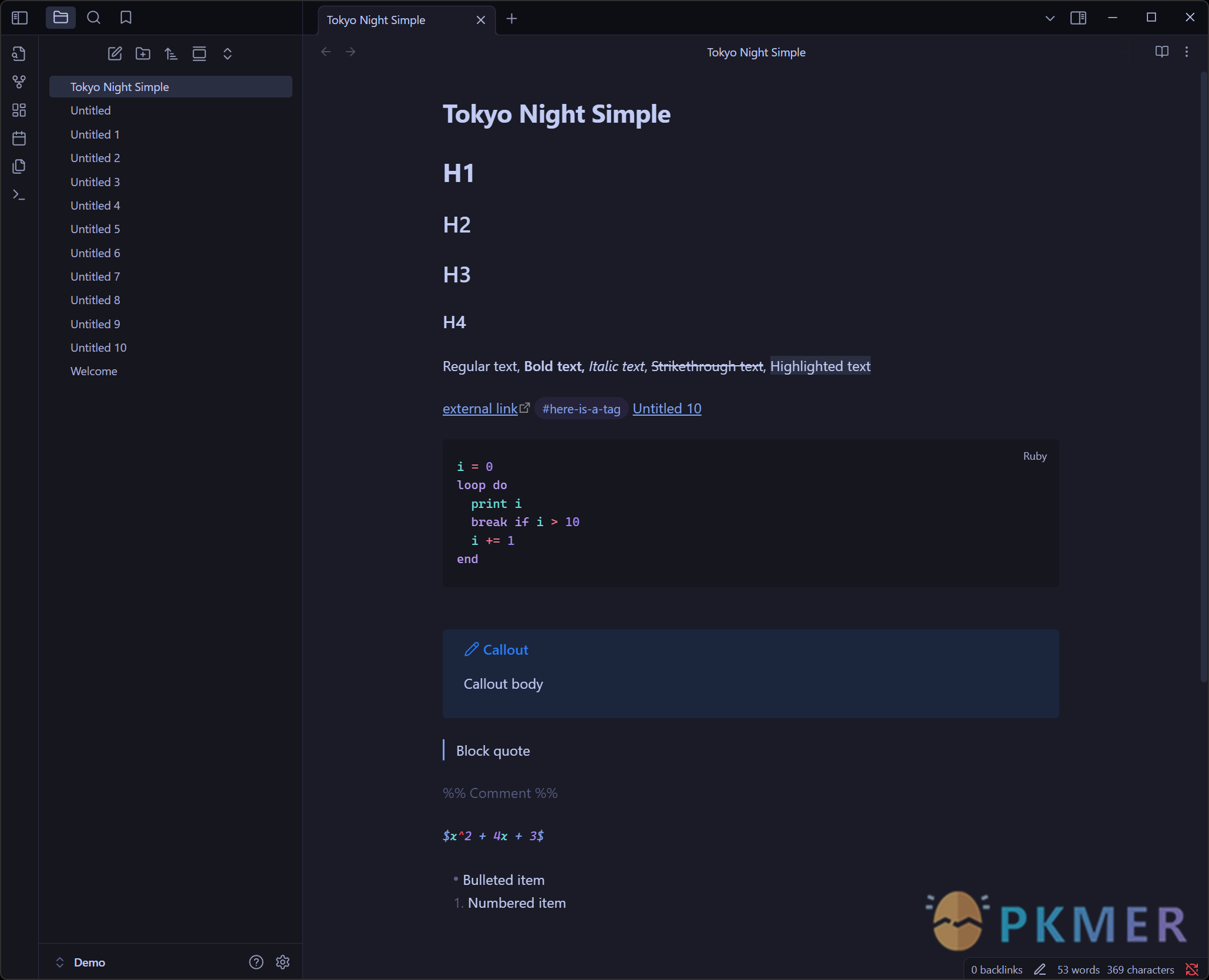This screenshot has height=980, width=1209.
Task: Open the Untitled 8 note
Action: pos(171,300)
